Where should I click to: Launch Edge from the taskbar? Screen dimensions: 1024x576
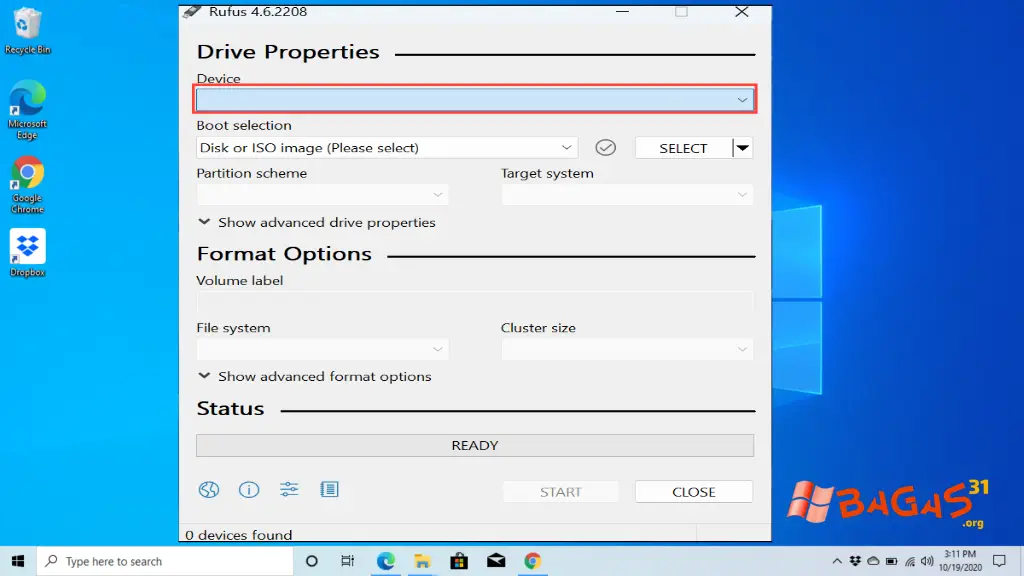tap(385, 561)
